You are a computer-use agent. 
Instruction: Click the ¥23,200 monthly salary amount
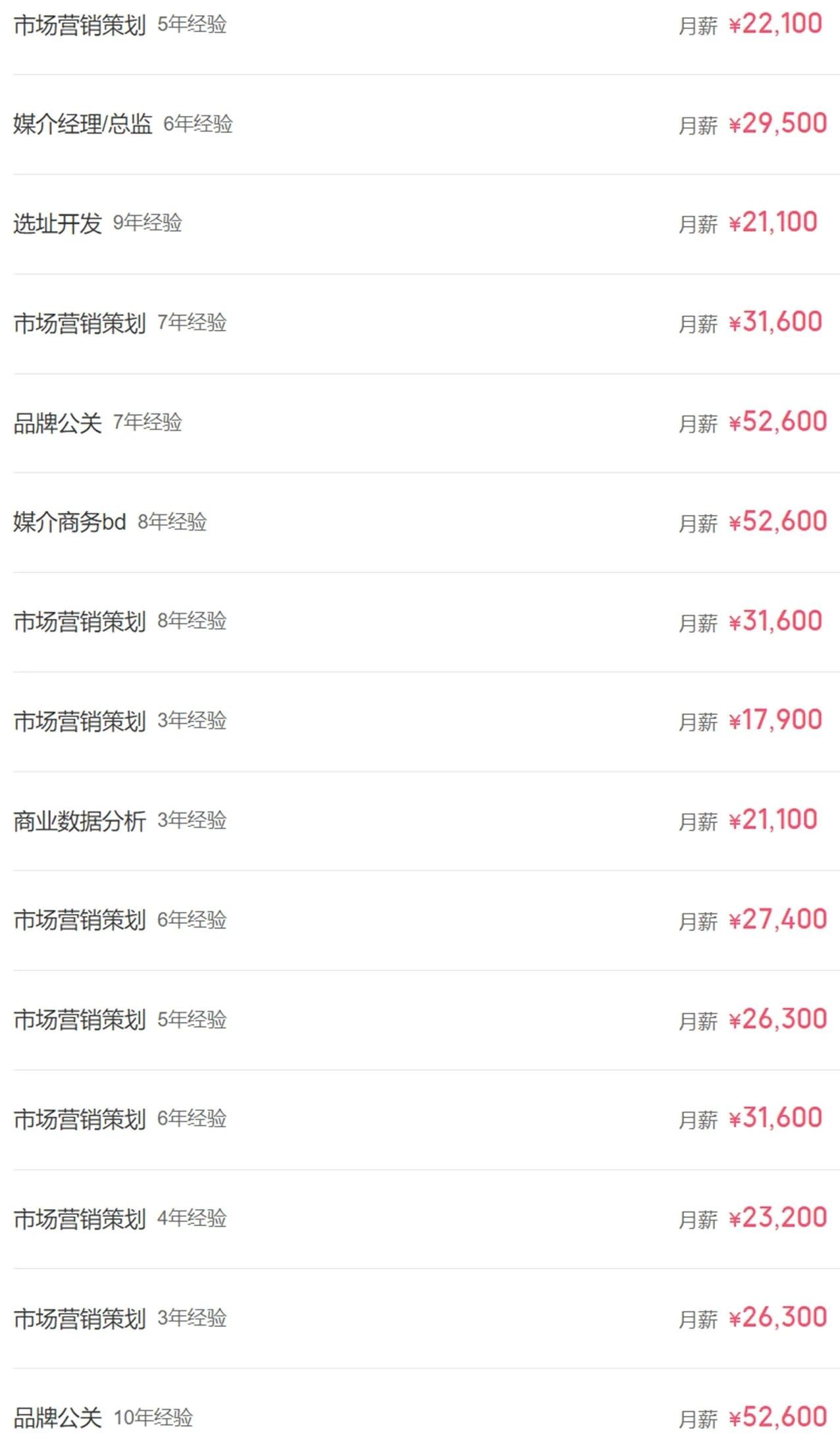click(777, 1218)
